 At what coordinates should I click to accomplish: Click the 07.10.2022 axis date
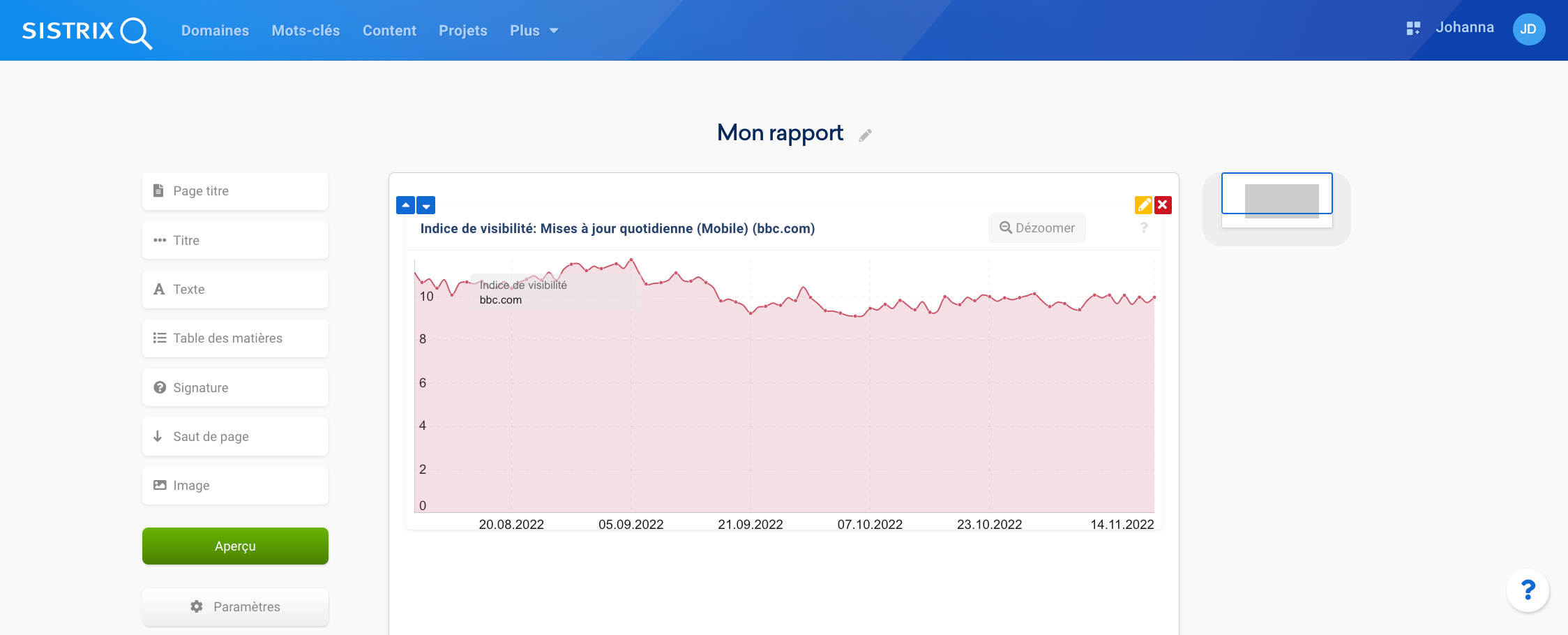coord(870,524)
